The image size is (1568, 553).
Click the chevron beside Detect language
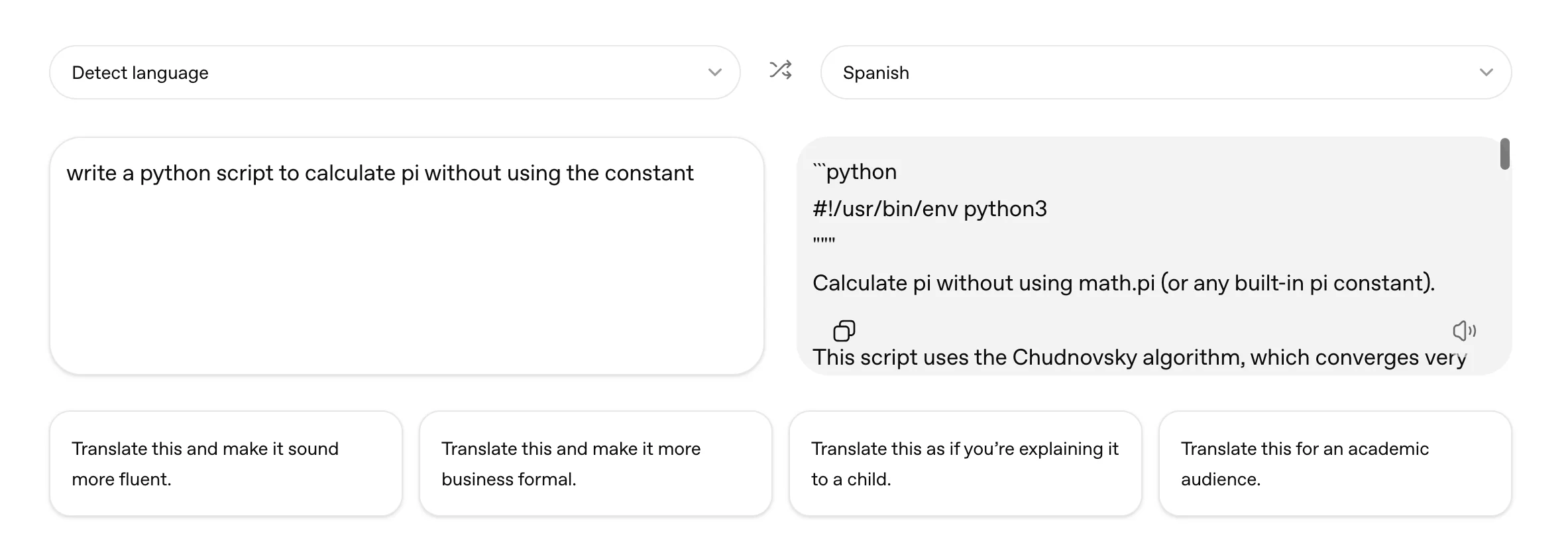point(714,72)
